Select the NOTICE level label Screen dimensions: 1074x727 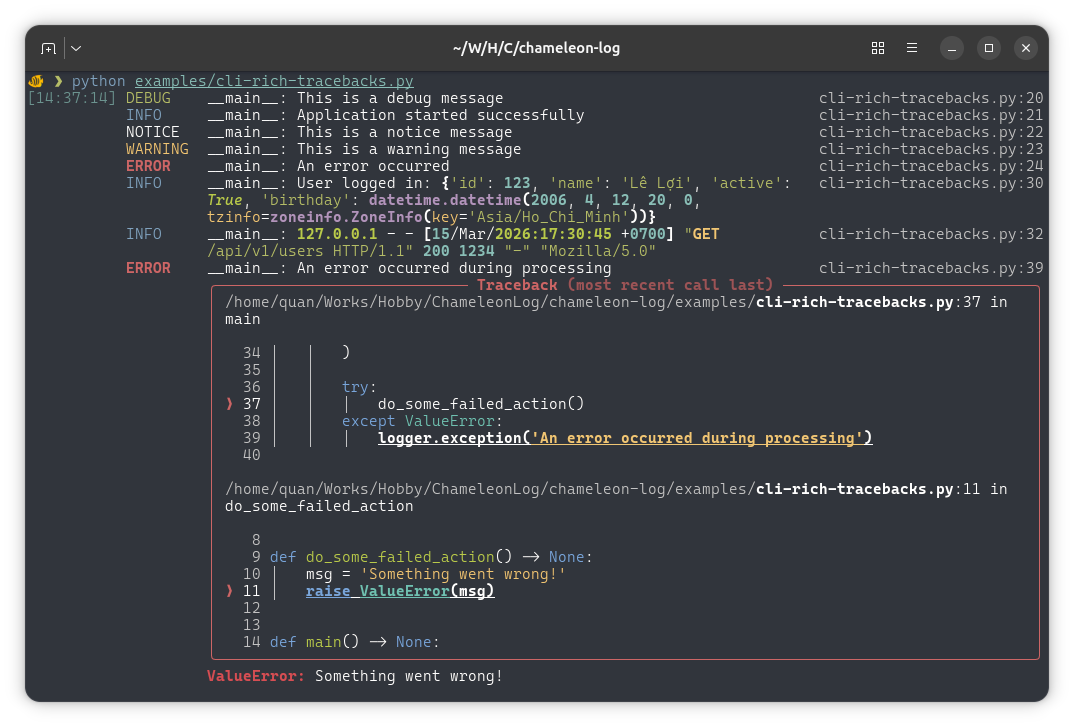point(152,132)
